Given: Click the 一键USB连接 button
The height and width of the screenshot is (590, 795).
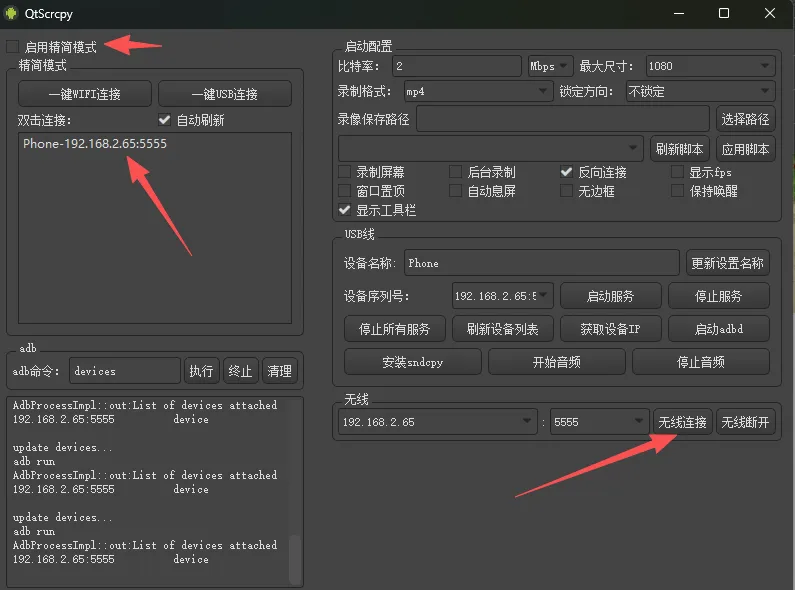Looking at the screenshot, I should coord(225,94).
